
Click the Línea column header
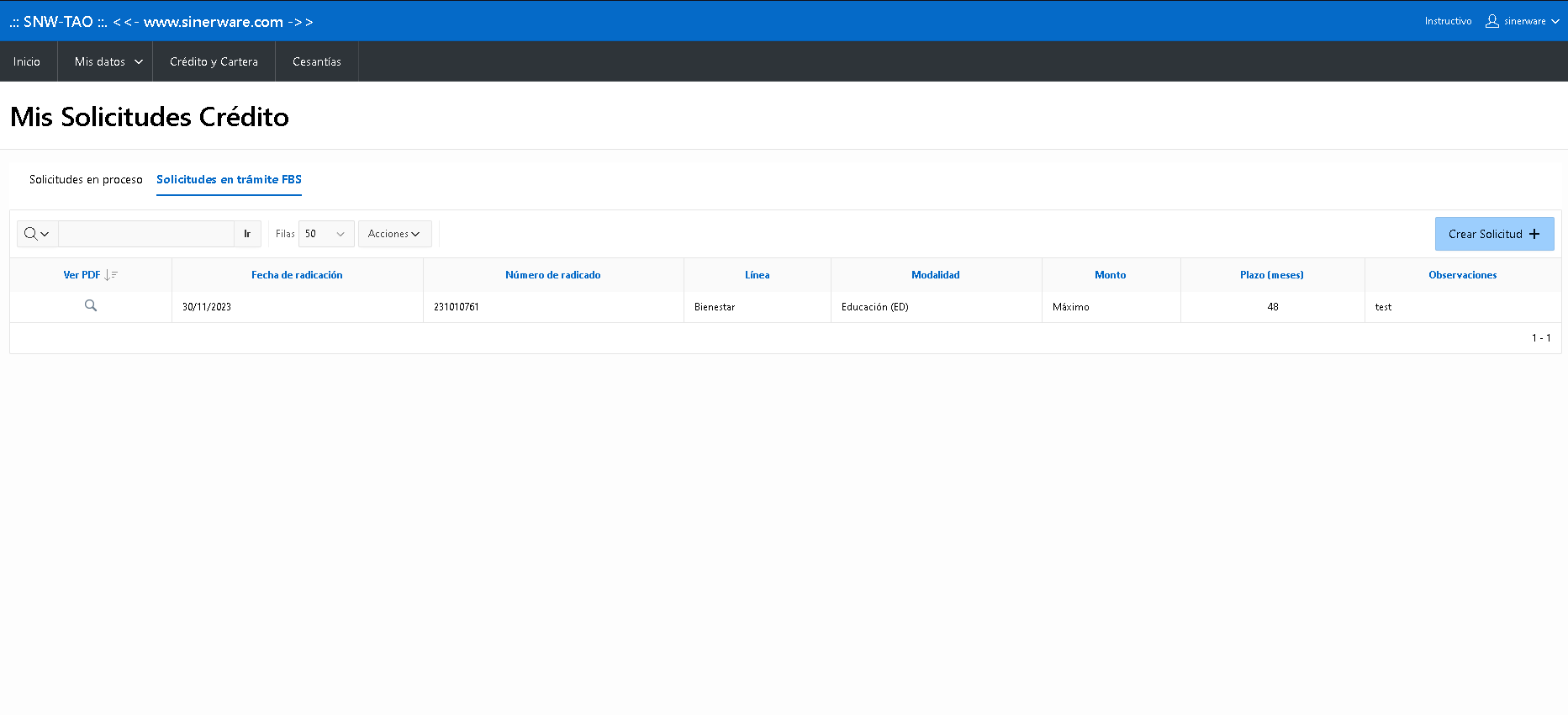(758, 275)
